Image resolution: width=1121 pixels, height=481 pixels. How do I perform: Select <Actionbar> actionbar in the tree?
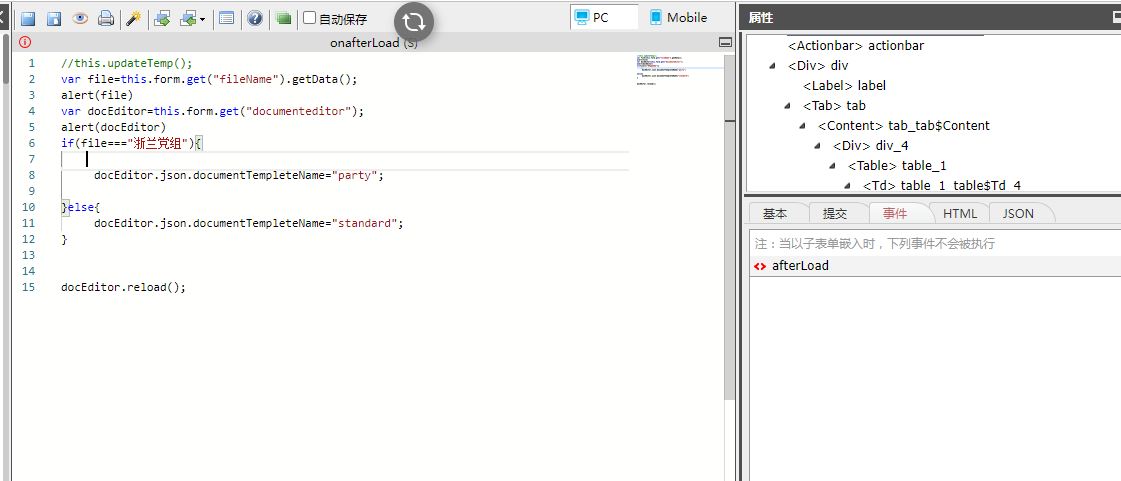[x=856, y=46]
